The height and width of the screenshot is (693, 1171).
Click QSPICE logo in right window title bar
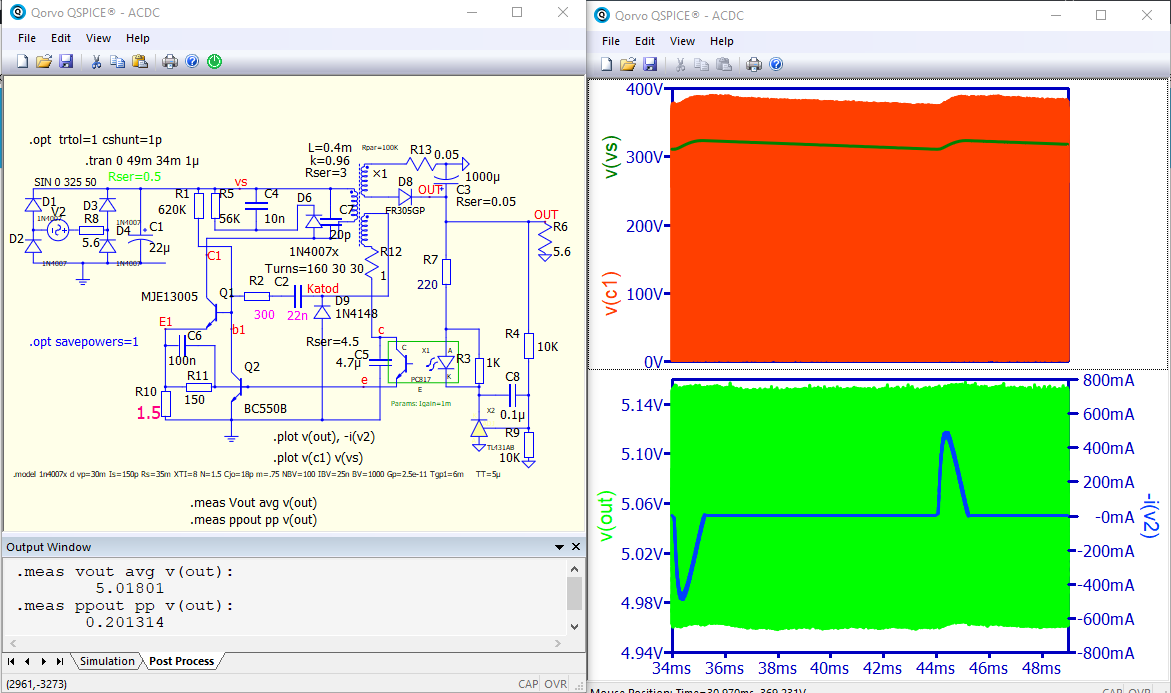click(x=601, y=15)
